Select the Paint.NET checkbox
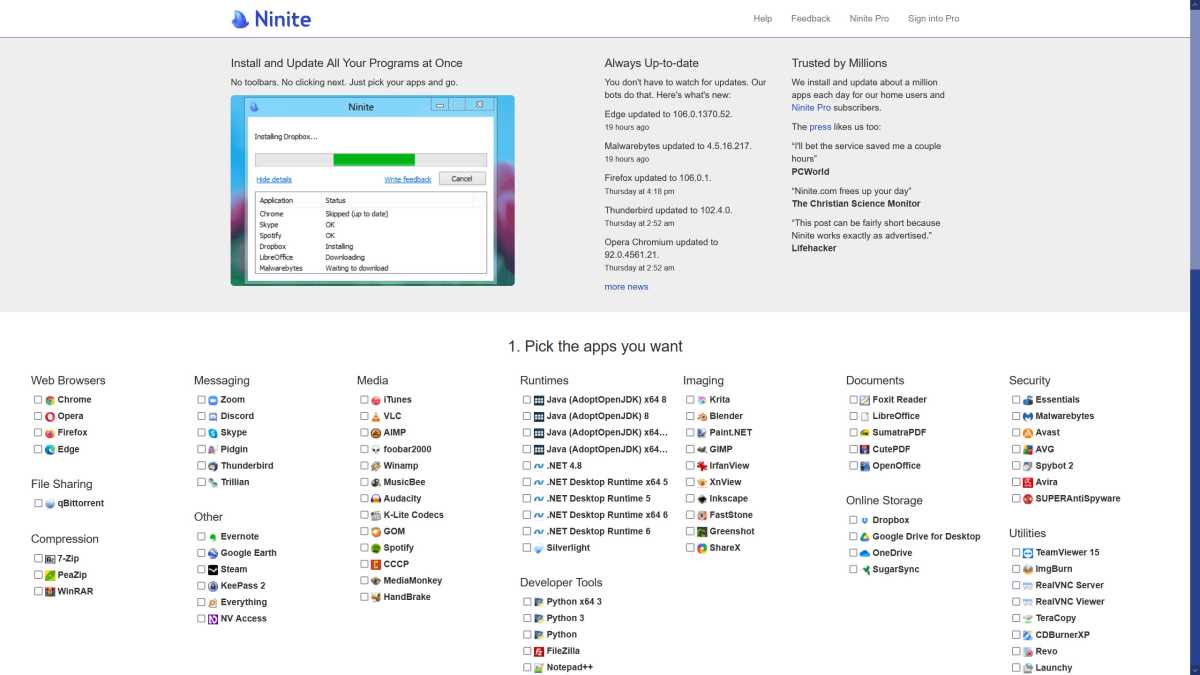The width and height of the screenshot is (1200, 675). pyautogui.click(x=690, y=433)
